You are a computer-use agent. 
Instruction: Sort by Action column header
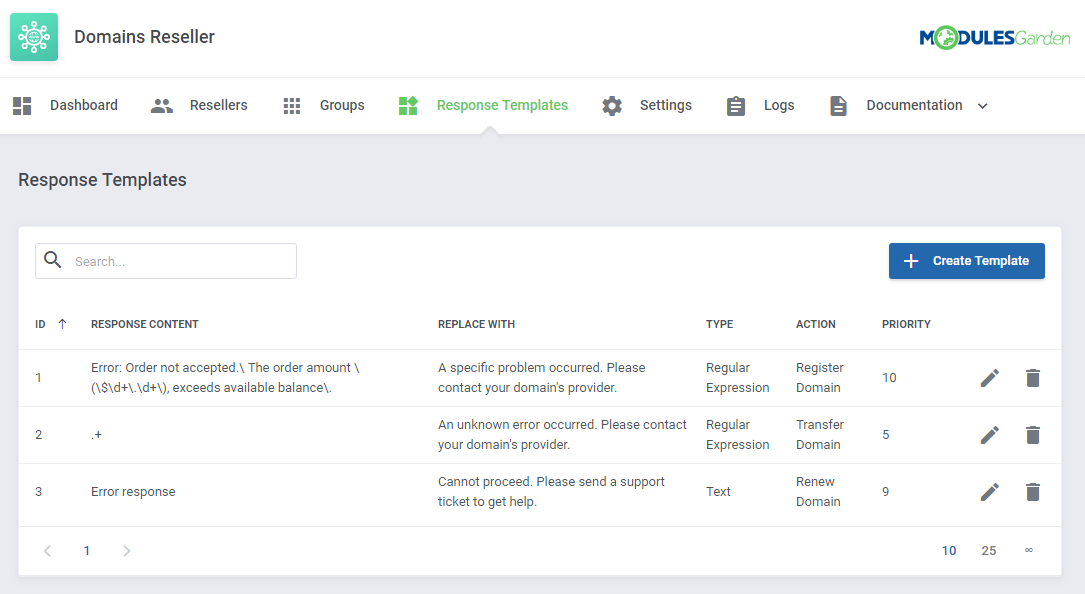(816, 324)
